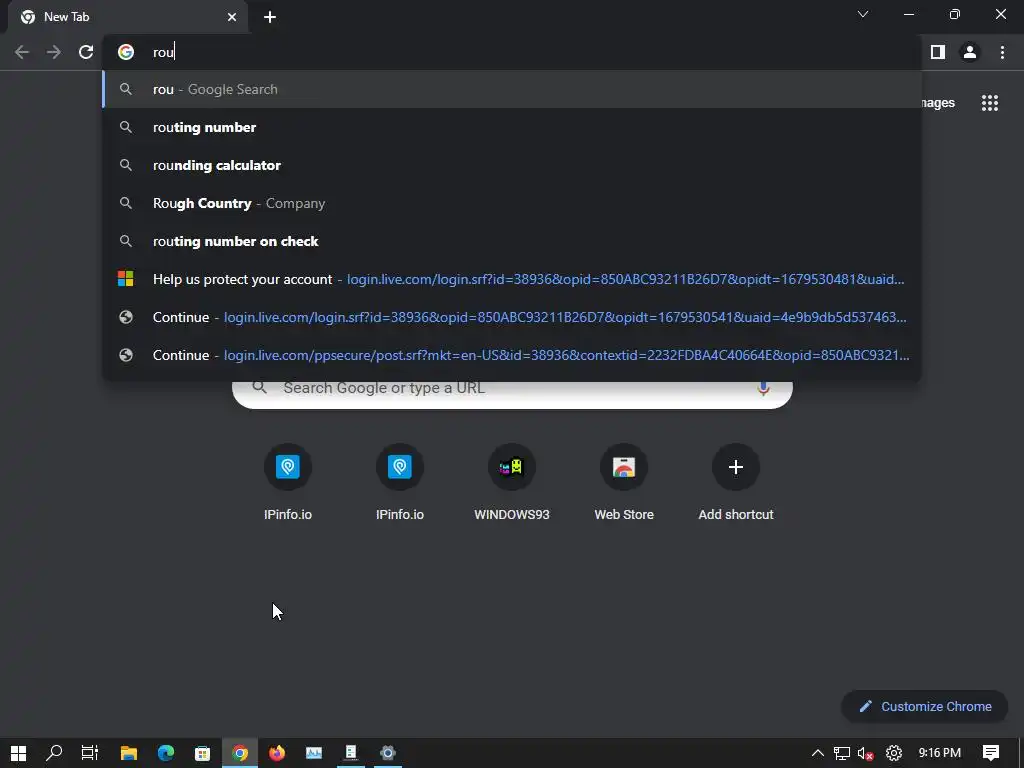This screenshot has width=1024, height=768.
Task: Open 'Help us protect your account' suggestion
Action: click(x=512, y=279)
